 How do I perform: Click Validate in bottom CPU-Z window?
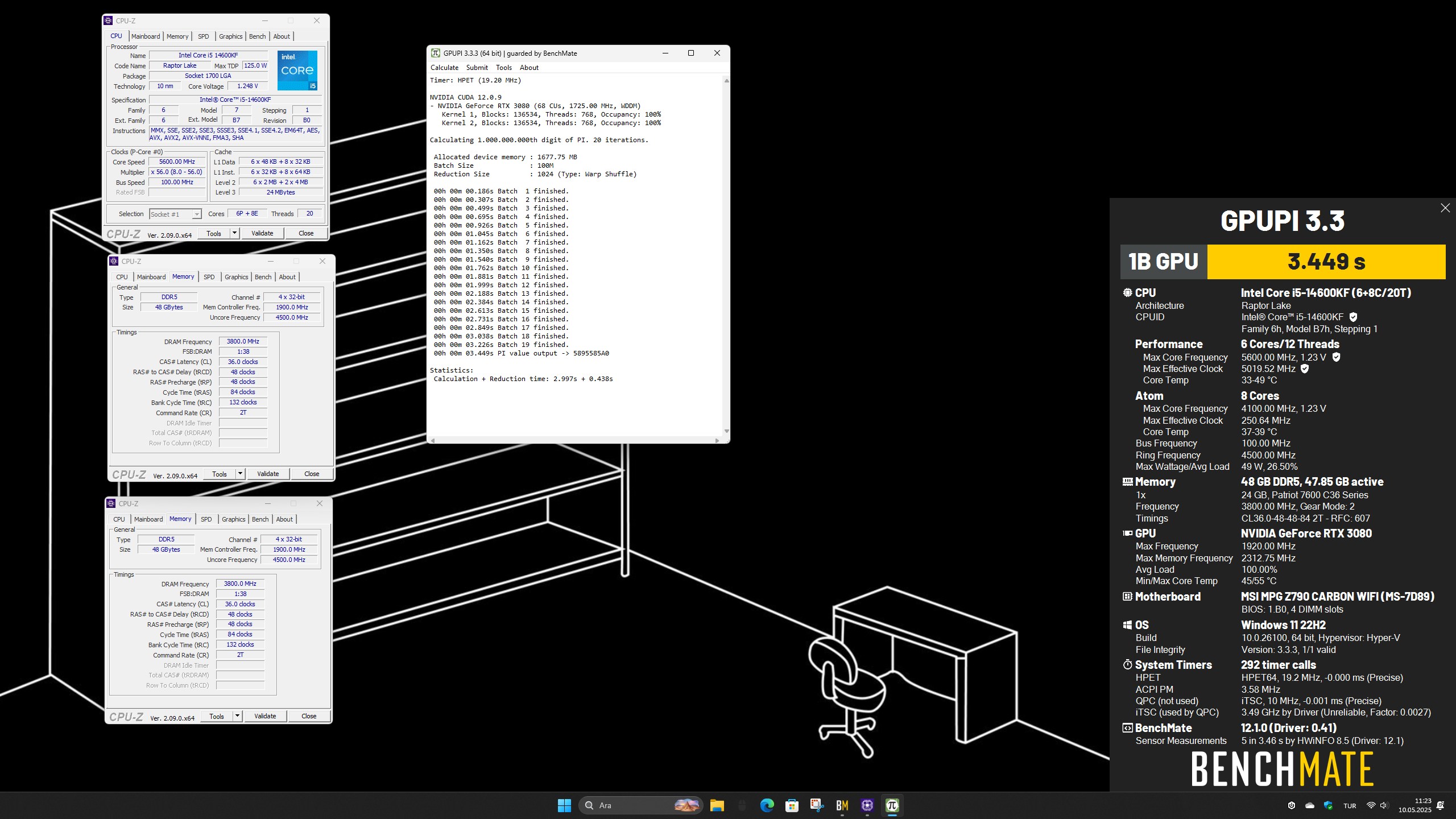click(265, 716)
